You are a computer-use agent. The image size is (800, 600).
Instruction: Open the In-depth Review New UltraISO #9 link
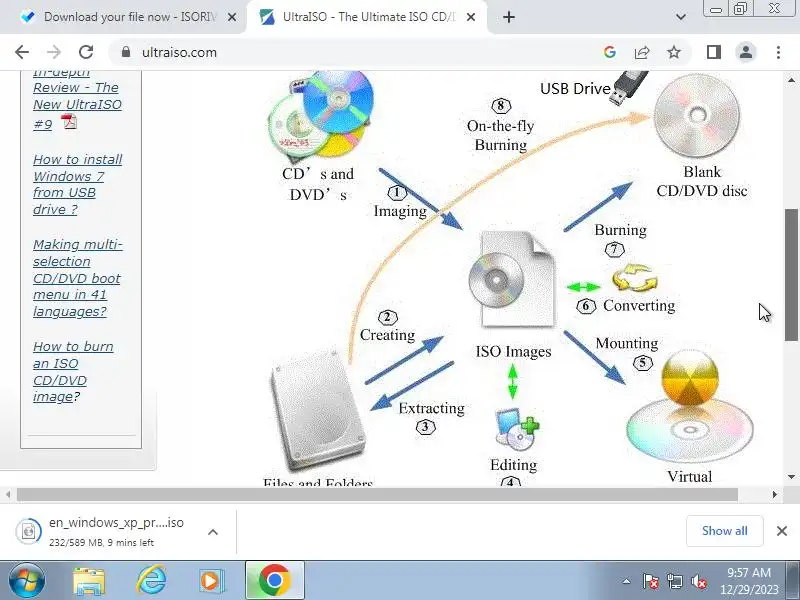[77, 97]
